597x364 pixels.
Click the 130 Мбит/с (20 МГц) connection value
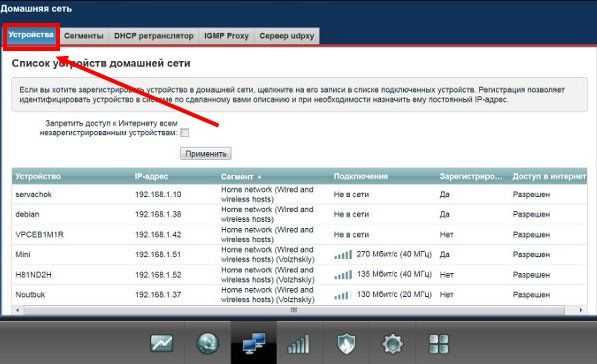[394, 294]
